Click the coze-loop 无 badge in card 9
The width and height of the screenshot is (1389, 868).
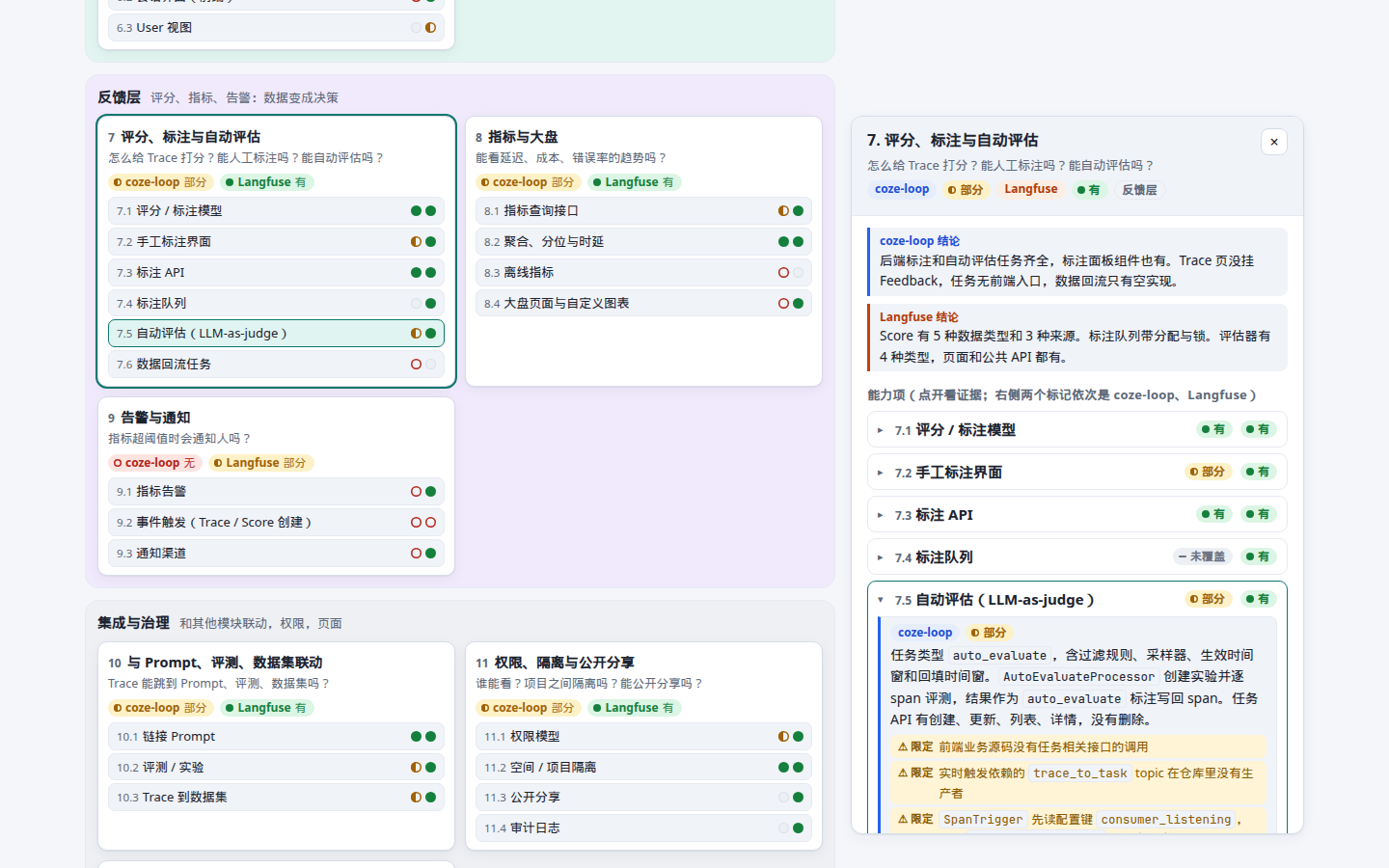154,463
